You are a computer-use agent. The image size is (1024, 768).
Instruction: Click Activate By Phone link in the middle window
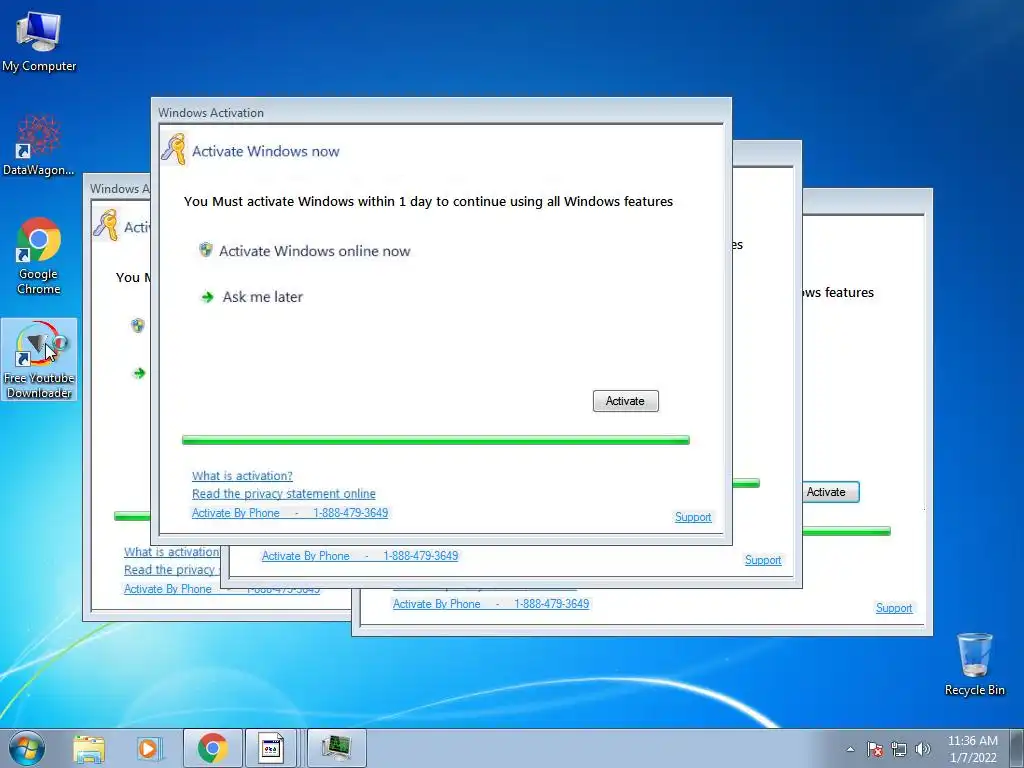360,556
